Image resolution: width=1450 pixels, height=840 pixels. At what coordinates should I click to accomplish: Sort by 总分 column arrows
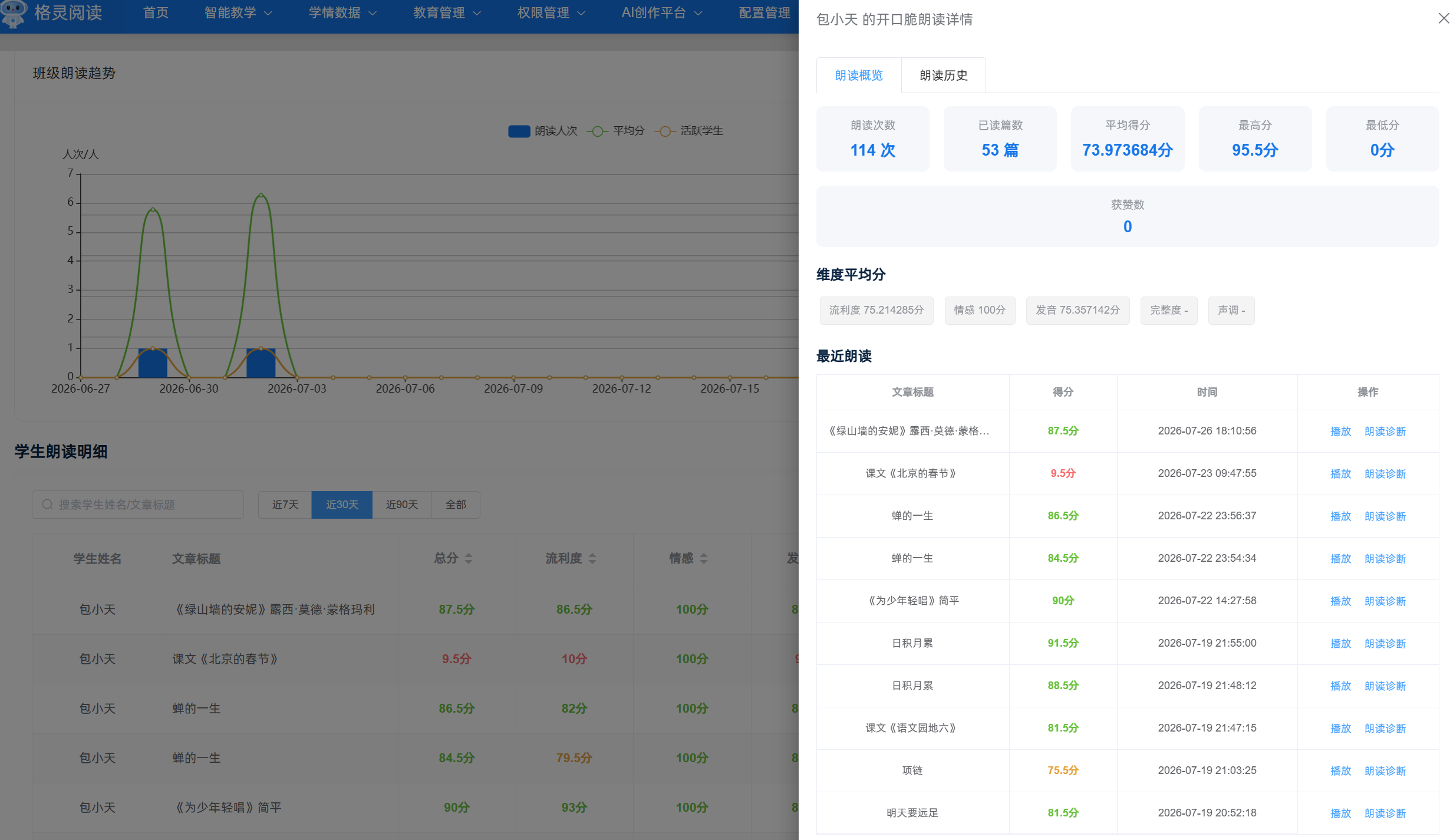(x=469, y=558)
